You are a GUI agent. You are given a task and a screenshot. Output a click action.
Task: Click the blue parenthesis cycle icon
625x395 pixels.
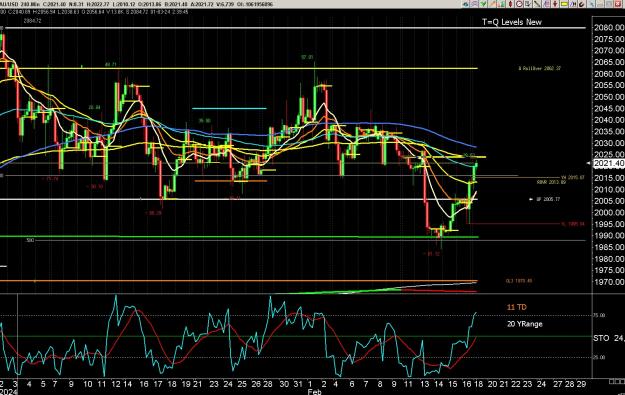point(573,4)
